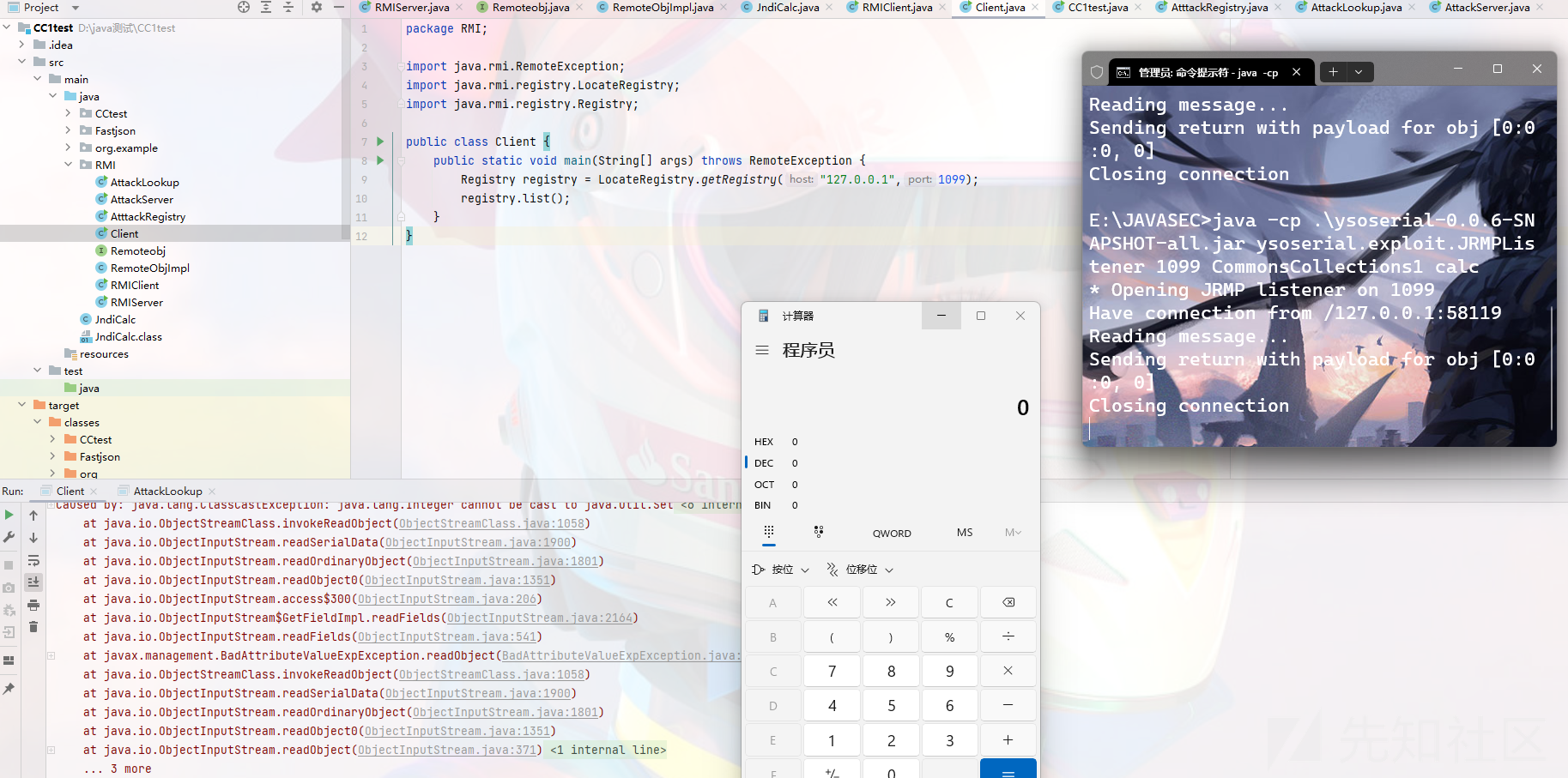Switch to the RMIServer.java editor tab
Image resolution: width=1568 pixels, height=778 pixels.
click(x=410, y=7)
